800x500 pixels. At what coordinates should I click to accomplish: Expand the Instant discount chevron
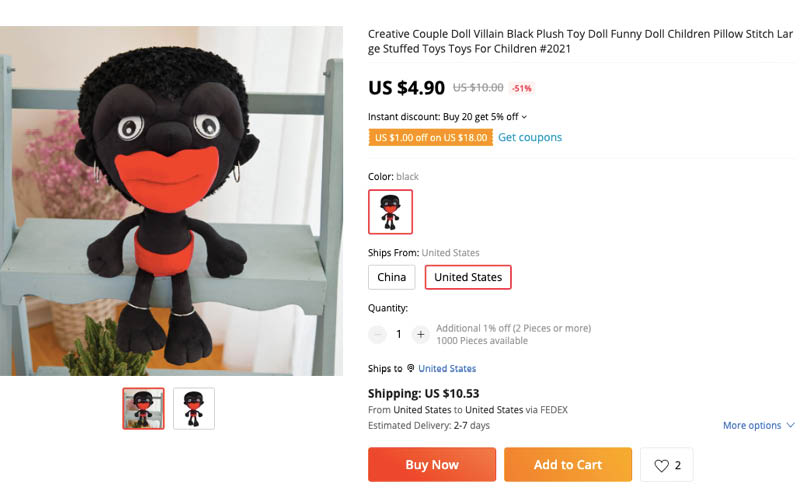524,117
